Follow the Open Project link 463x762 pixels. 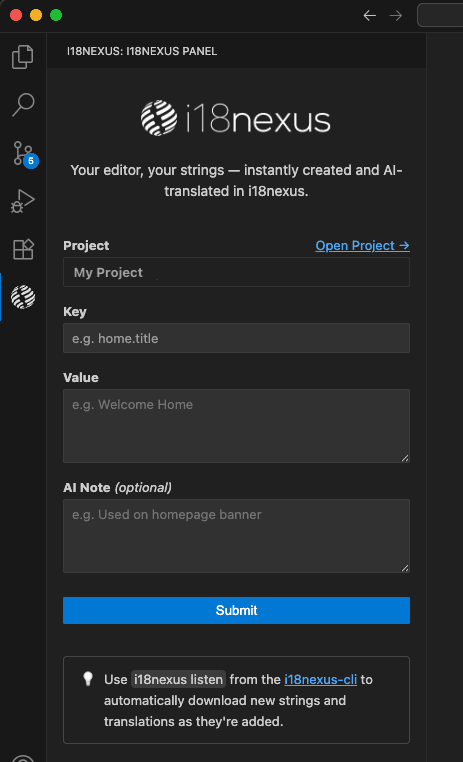pos(362,245)
